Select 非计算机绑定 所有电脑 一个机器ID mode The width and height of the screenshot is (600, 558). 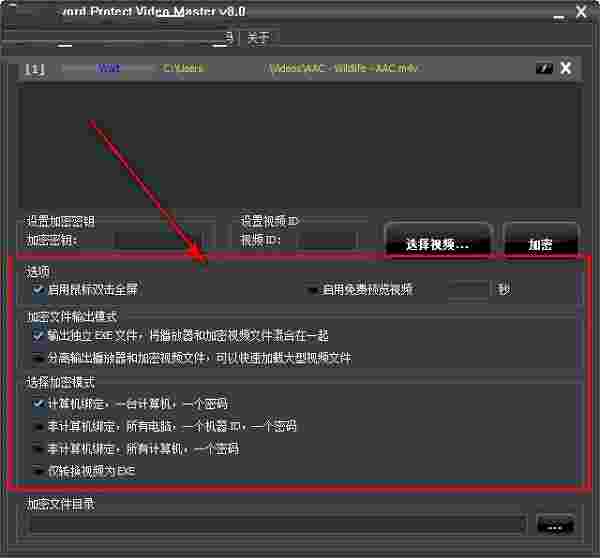click(38, 426)
